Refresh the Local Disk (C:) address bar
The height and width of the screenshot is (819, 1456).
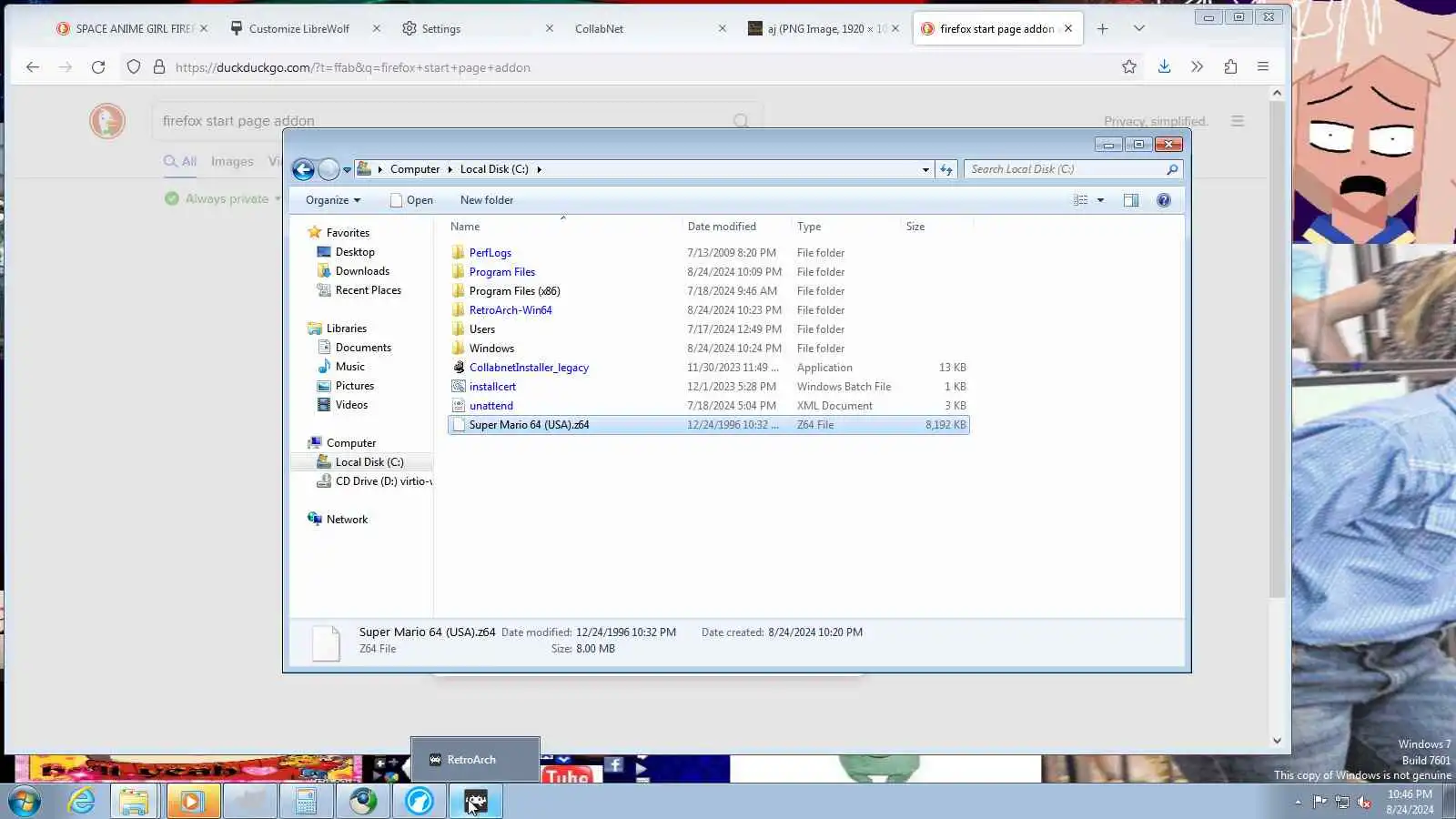946,169
